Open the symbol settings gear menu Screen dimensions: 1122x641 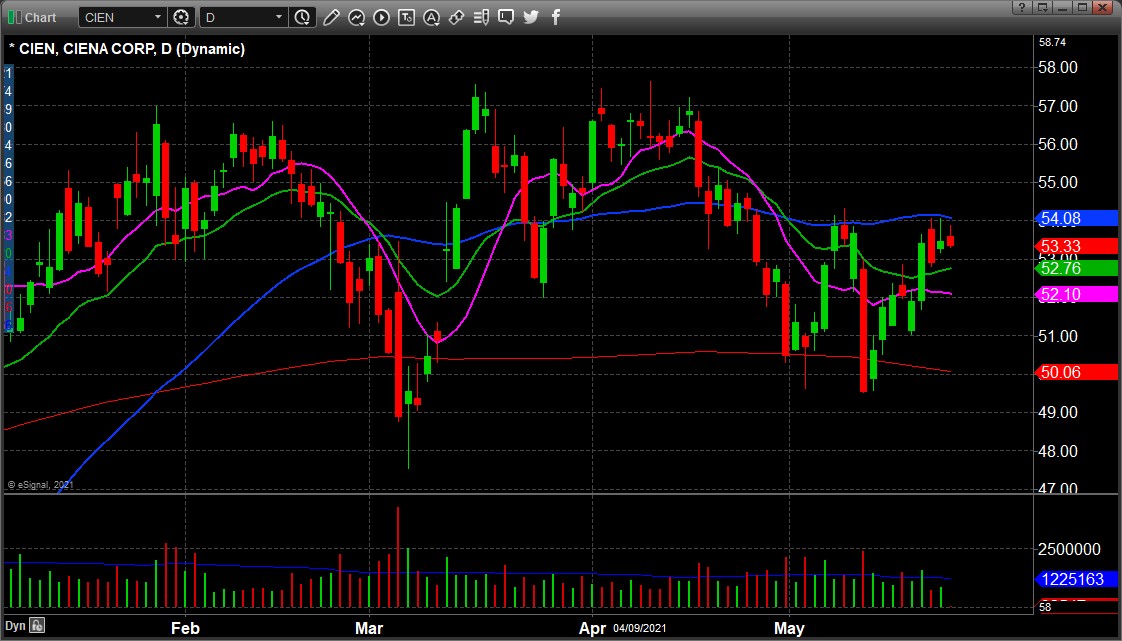tap(181, 17)
